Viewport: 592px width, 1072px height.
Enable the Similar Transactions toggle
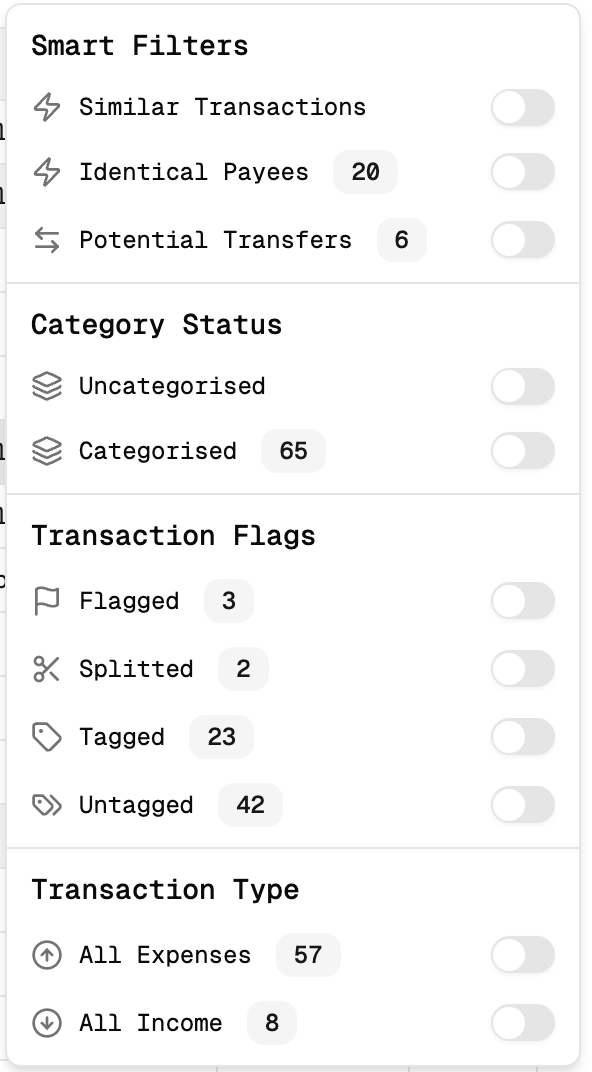tap(522, 107)
